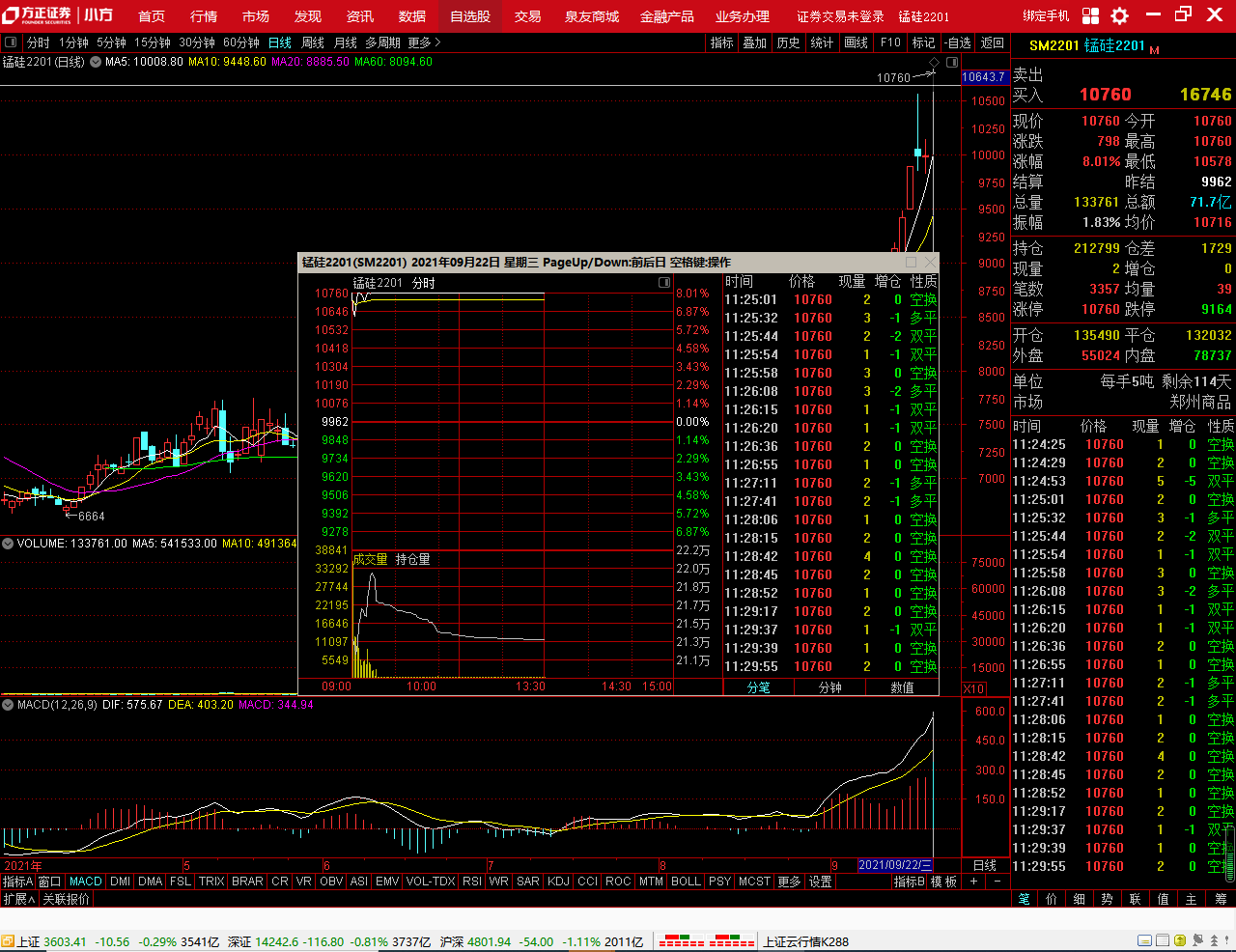Toggle the circle icon beside MACD(12,26,9) label

pyautogui.click(x=8, y=705)
